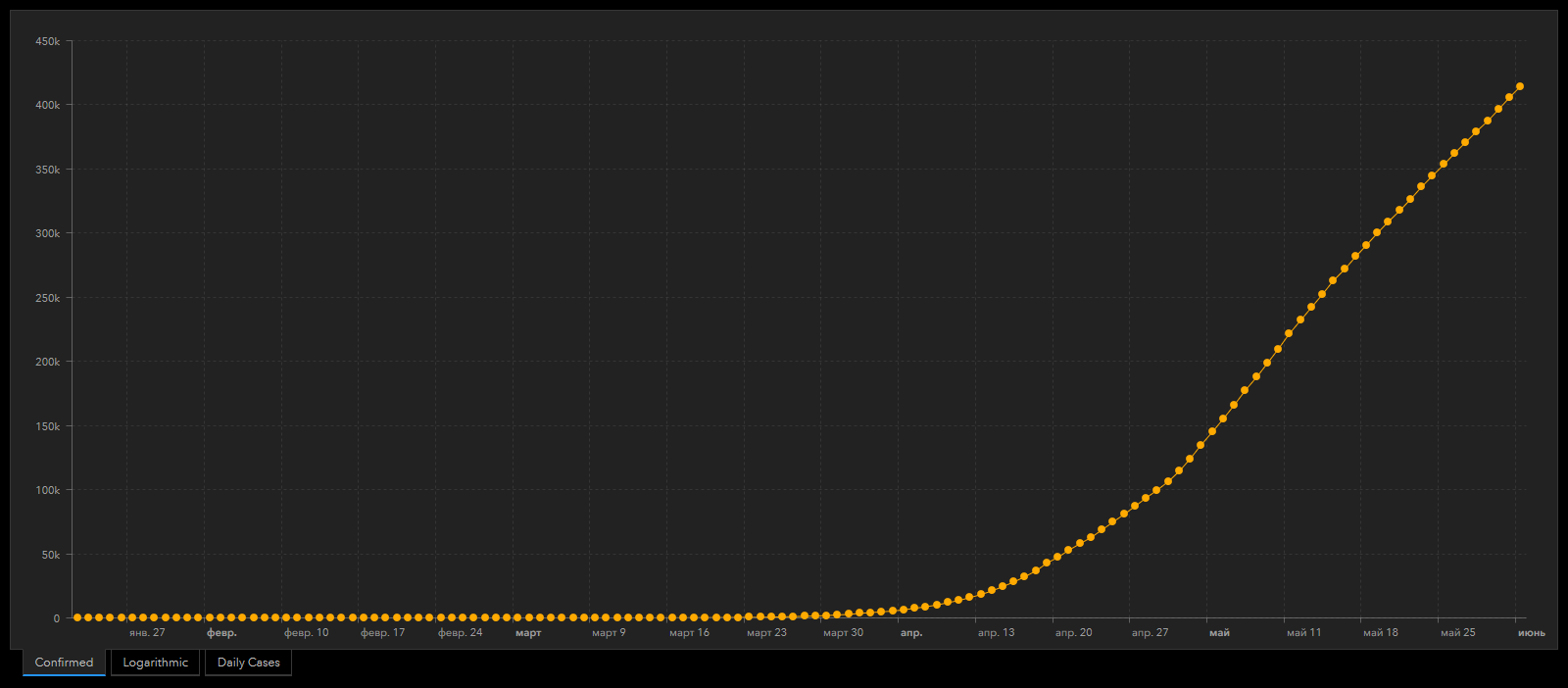Image resolution: width=1568 pixels, height=688 pixels.
Task: Click the апр. month label
Action: [911, 633]
